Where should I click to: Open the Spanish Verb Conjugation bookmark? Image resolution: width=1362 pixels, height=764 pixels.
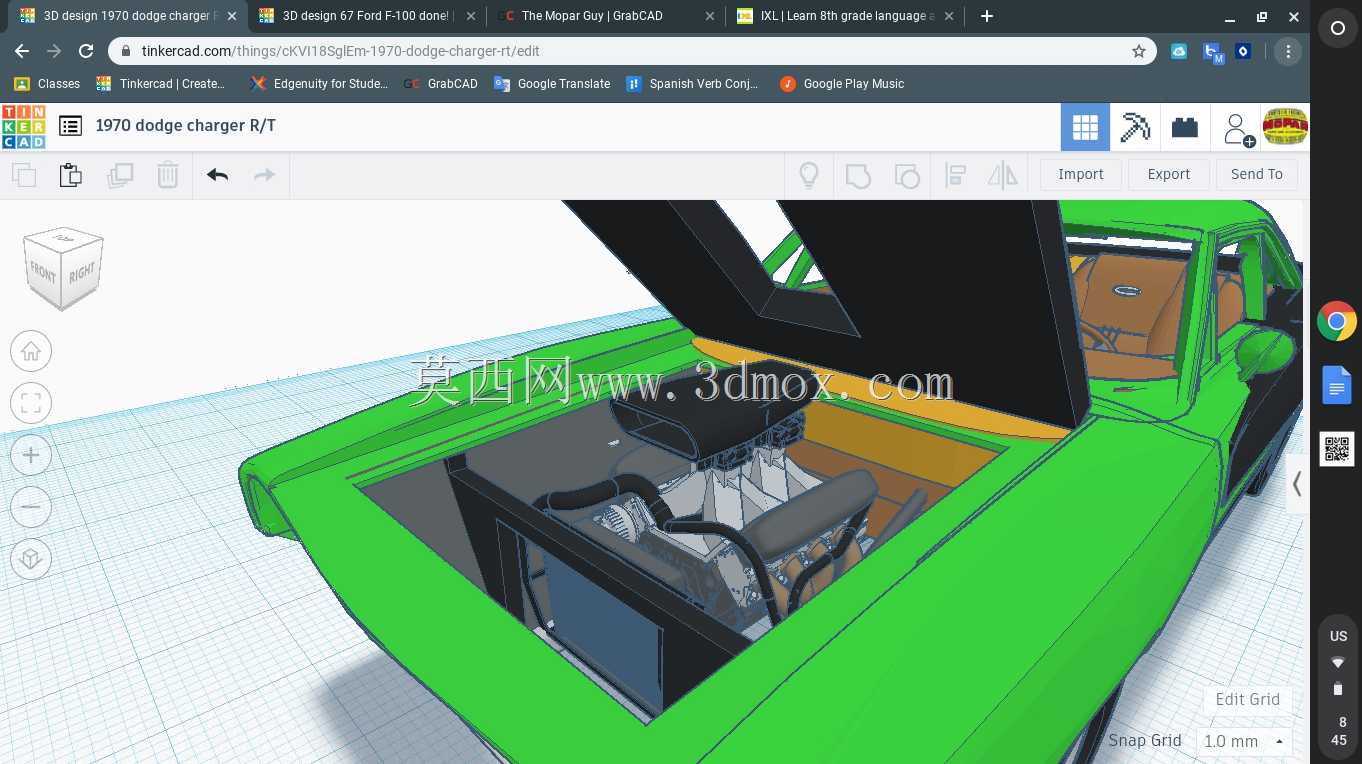point(692,84)
